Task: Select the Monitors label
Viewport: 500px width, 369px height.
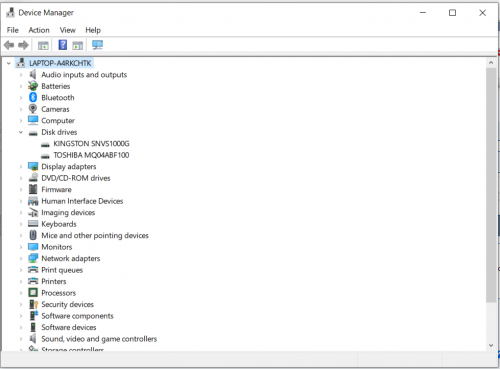Action: click(57, 247)
